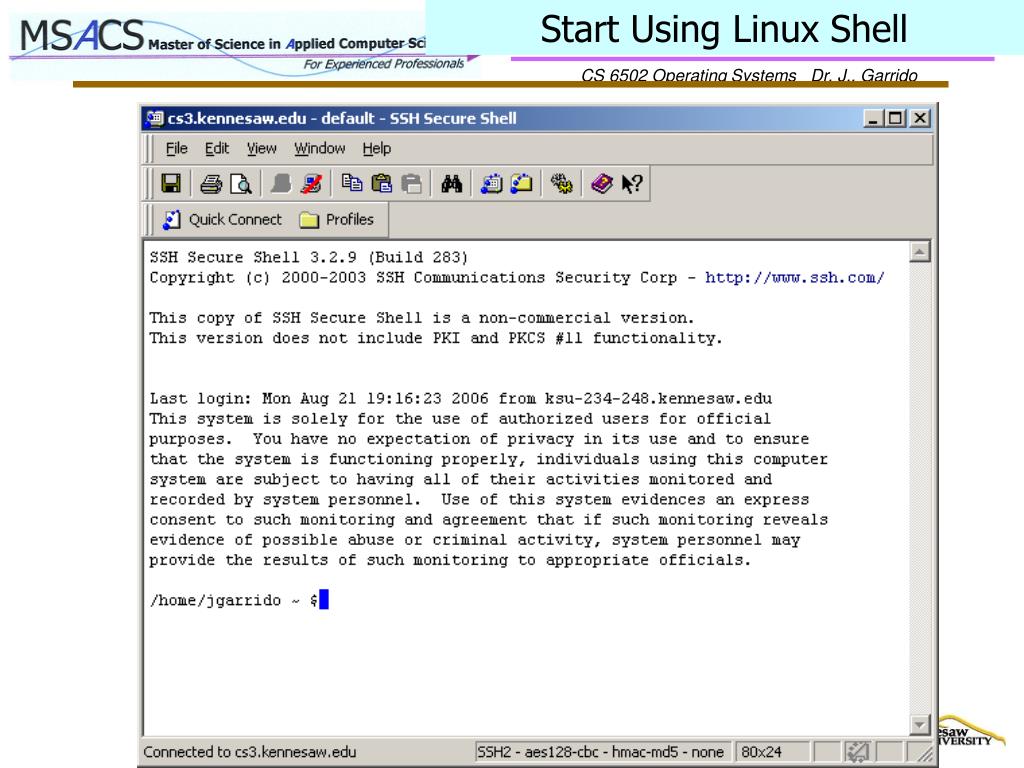1024x768 pixels.
Task: Open the View menu
Action: pyautogui.click(x=261, y=149)
